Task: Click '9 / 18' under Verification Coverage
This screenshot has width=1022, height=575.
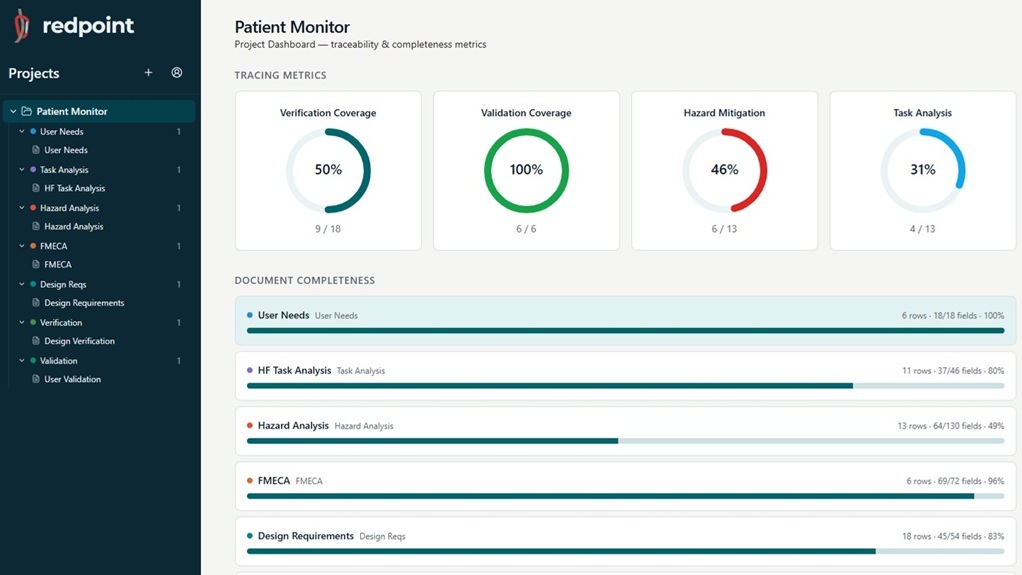Action: click(328, 229)
